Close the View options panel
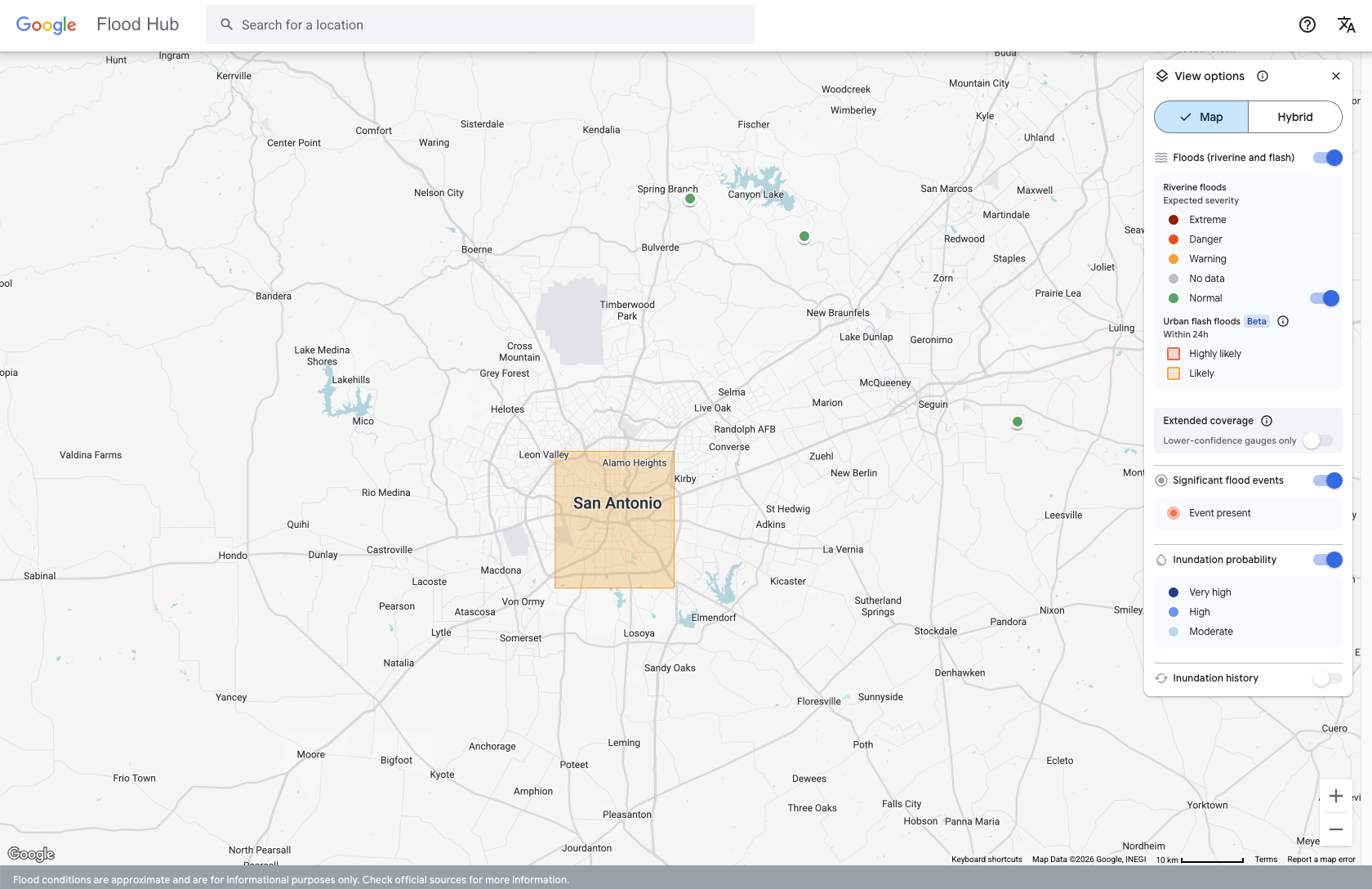 coord(1336,76)
